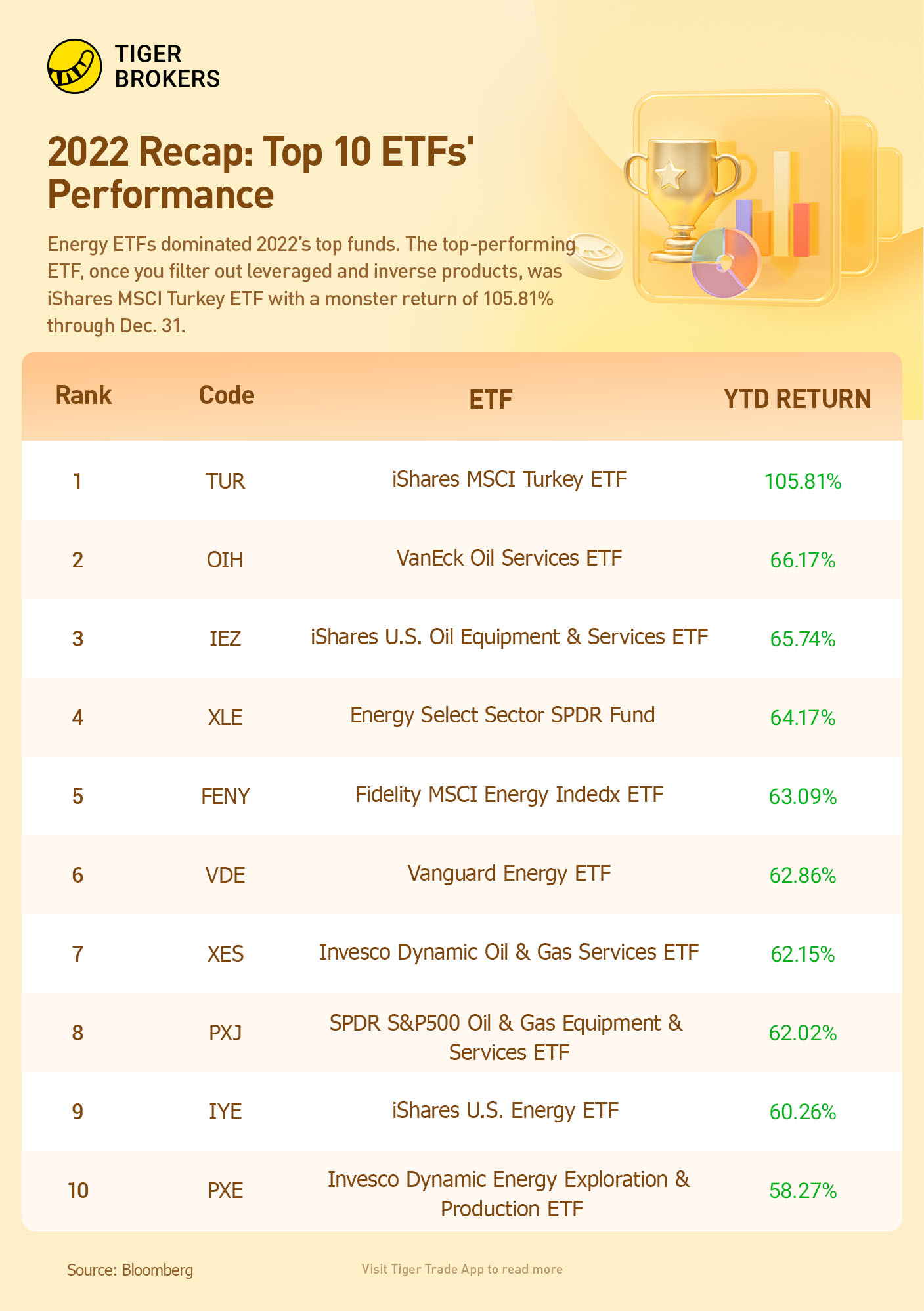Click the Tiger Brokers logo icon
This screenshot has height=1311, width=924.
click(74, 66)
